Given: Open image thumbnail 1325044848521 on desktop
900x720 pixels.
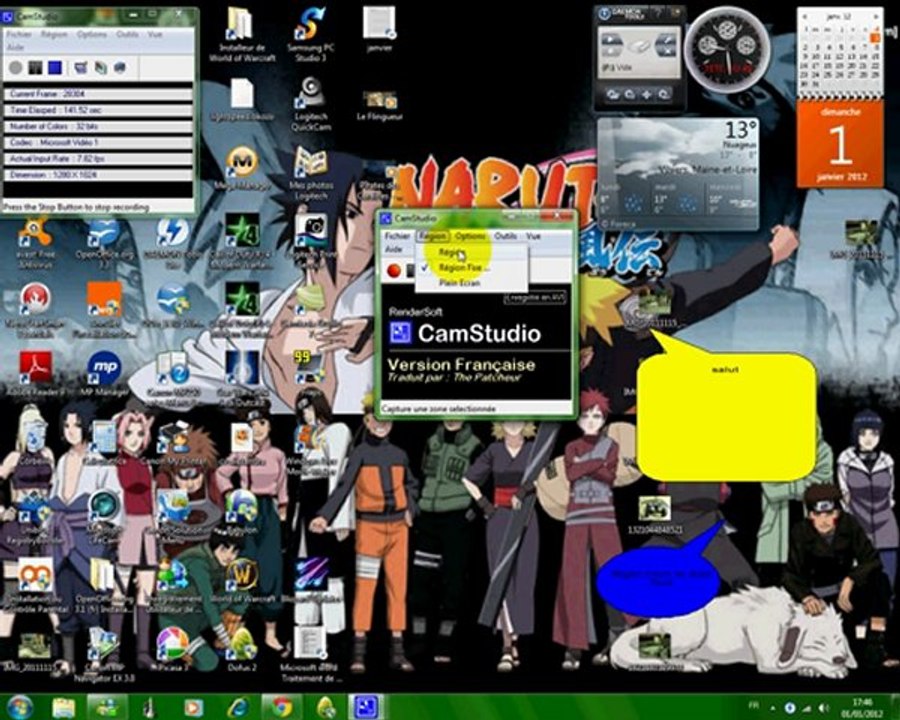Looking at the screenshot, I should 655,514.
